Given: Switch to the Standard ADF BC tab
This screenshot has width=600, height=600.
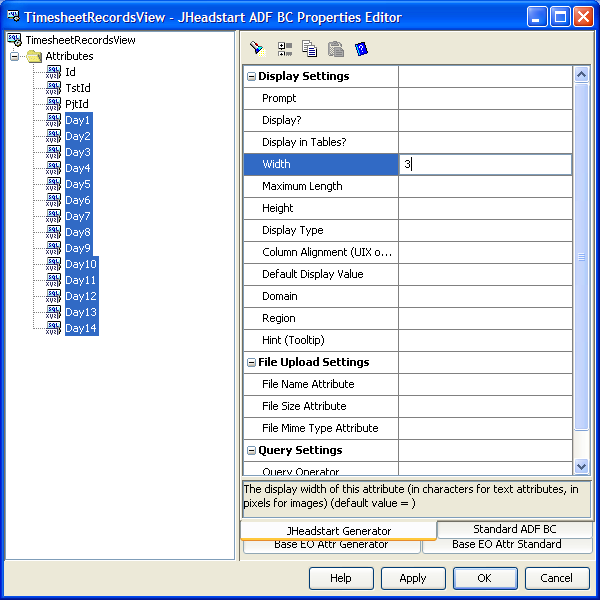Looking at the screenshot, I should 514,529.
